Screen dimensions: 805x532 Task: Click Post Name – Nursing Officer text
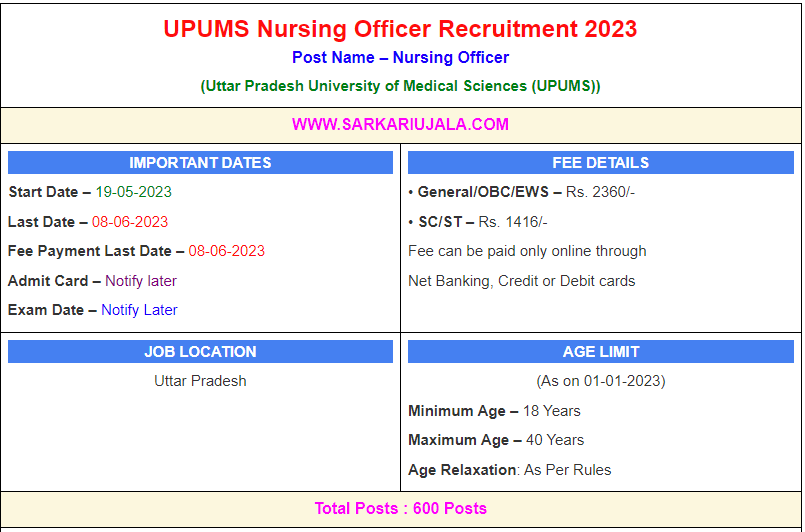[400, 58]
